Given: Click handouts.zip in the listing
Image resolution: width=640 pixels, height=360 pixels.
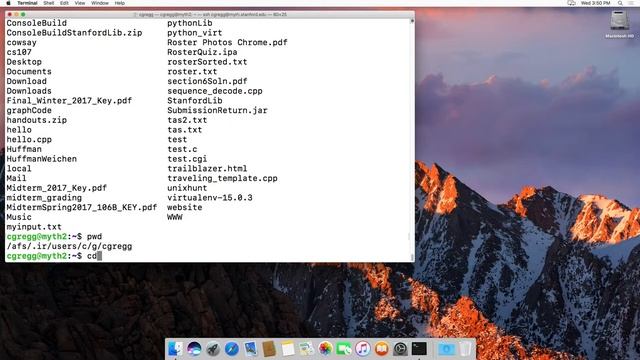Looking at the screenshot, I should [x=36, y=120].
